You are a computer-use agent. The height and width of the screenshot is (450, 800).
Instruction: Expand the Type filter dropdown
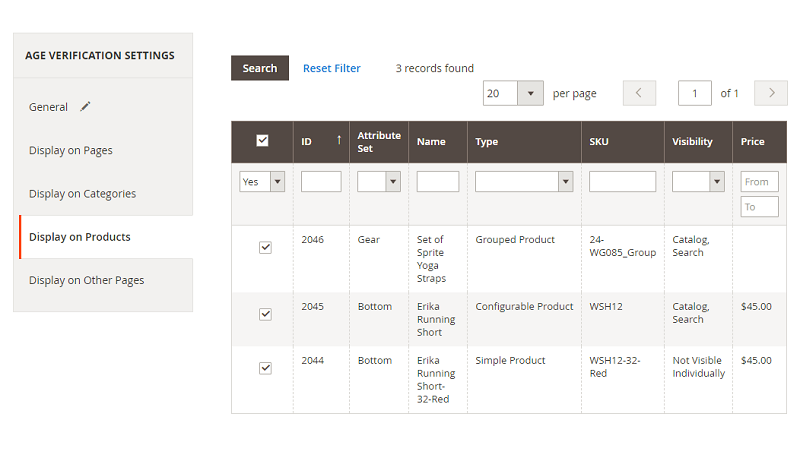[565, 182]
